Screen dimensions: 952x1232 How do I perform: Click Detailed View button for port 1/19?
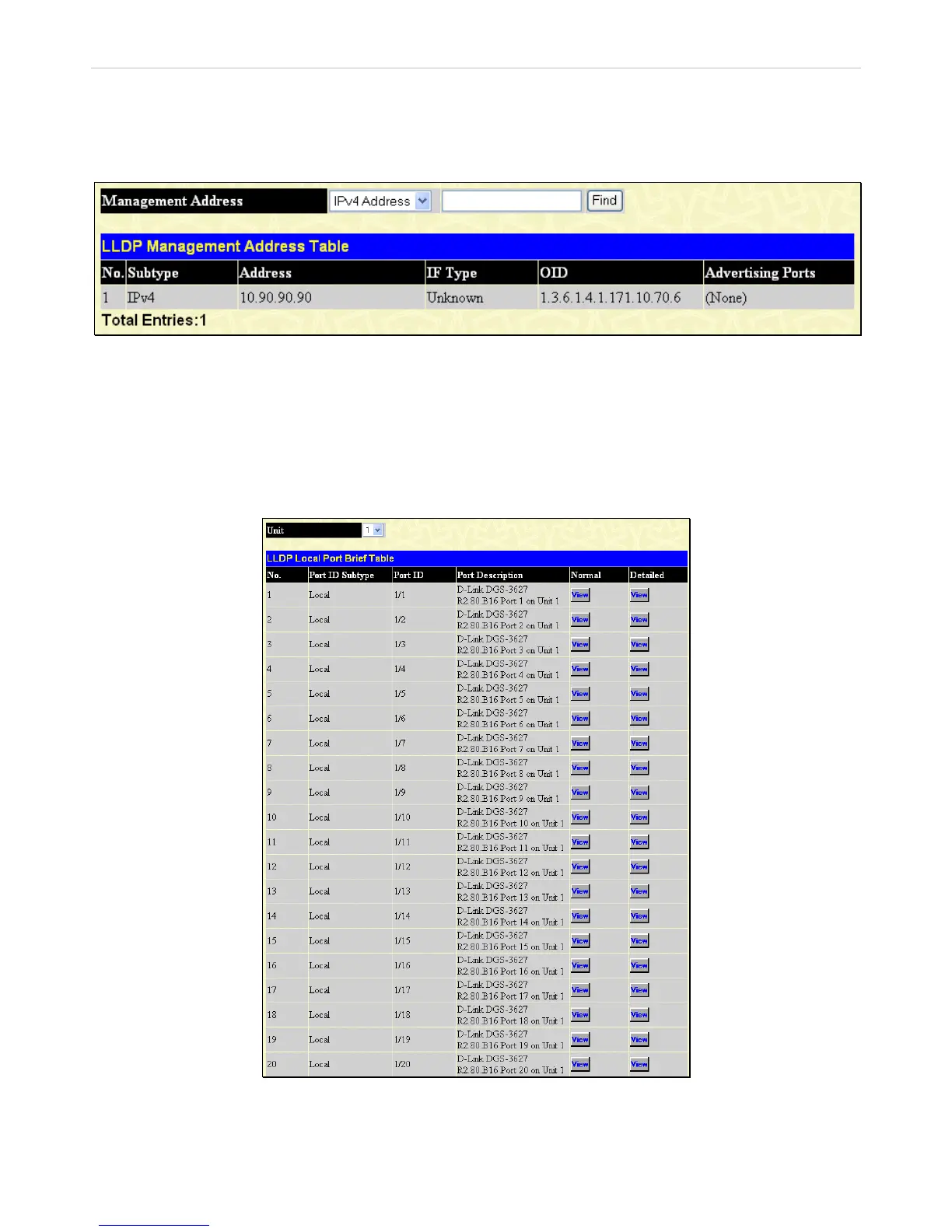639,1040
